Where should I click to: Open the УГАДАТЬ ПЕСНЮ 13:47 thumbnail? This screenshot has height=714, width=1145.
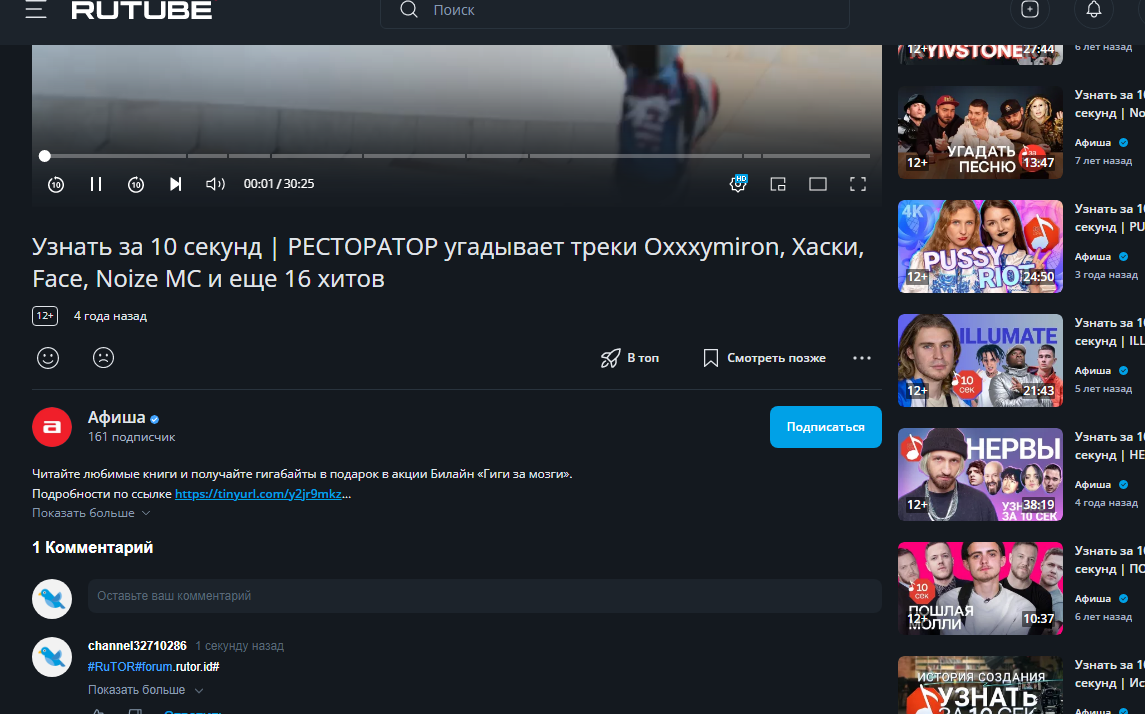click(980, 133)
